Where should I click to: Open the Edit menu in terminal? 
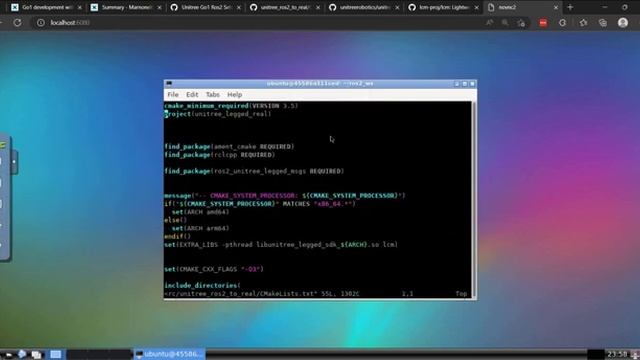coord(192,95)
